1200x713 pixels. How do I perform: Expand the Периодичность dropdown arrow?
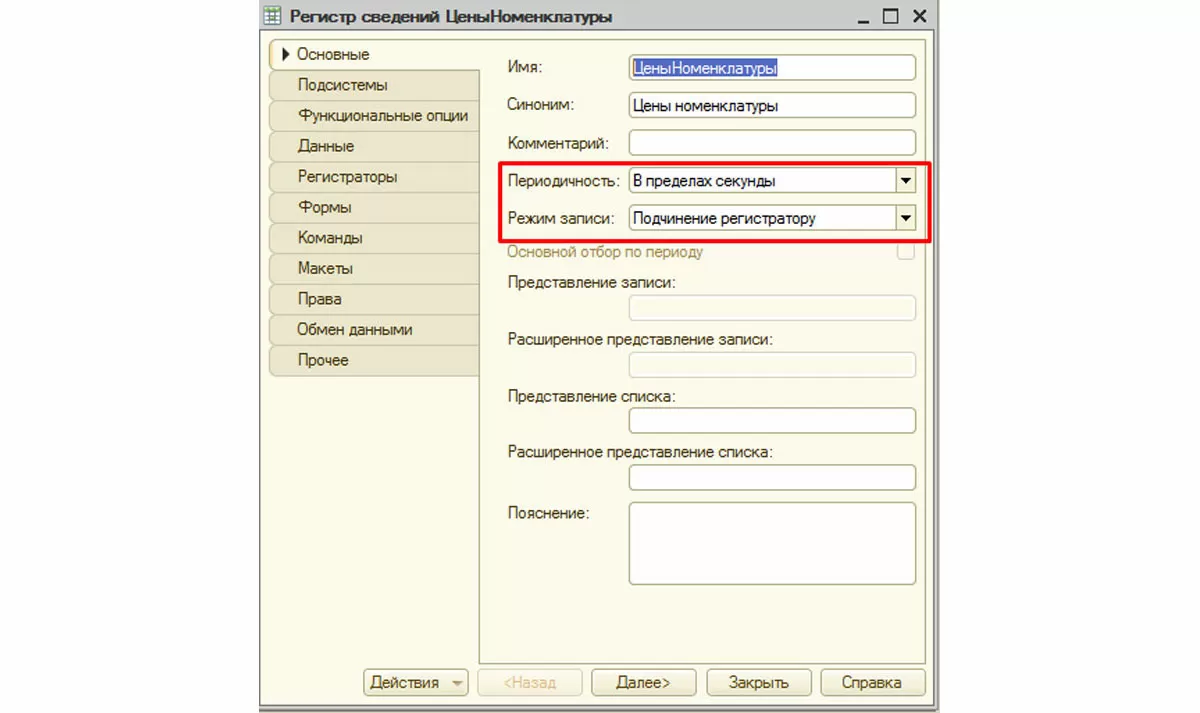click(905, 181)
